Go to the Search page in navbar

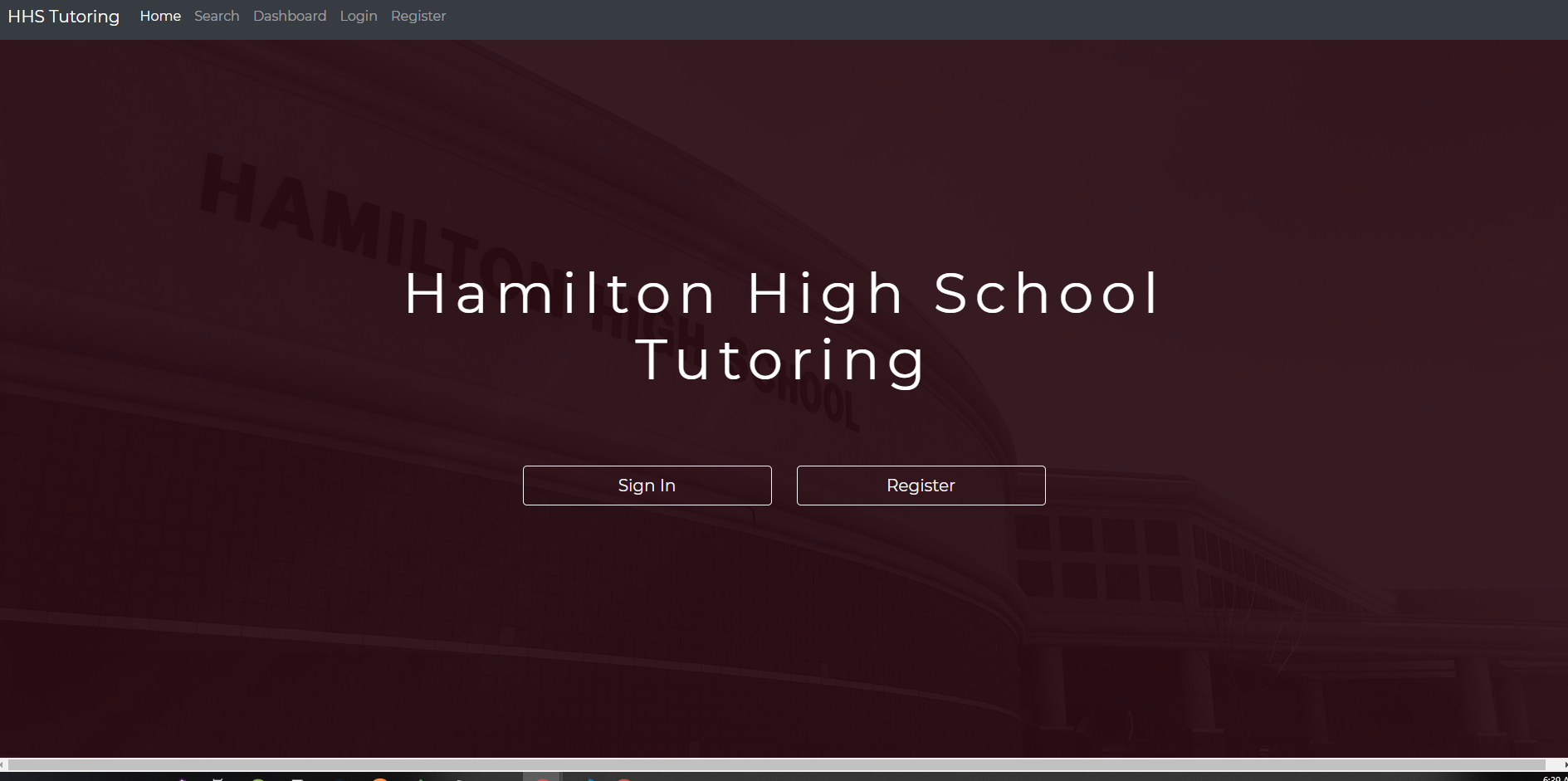(217, 16)
